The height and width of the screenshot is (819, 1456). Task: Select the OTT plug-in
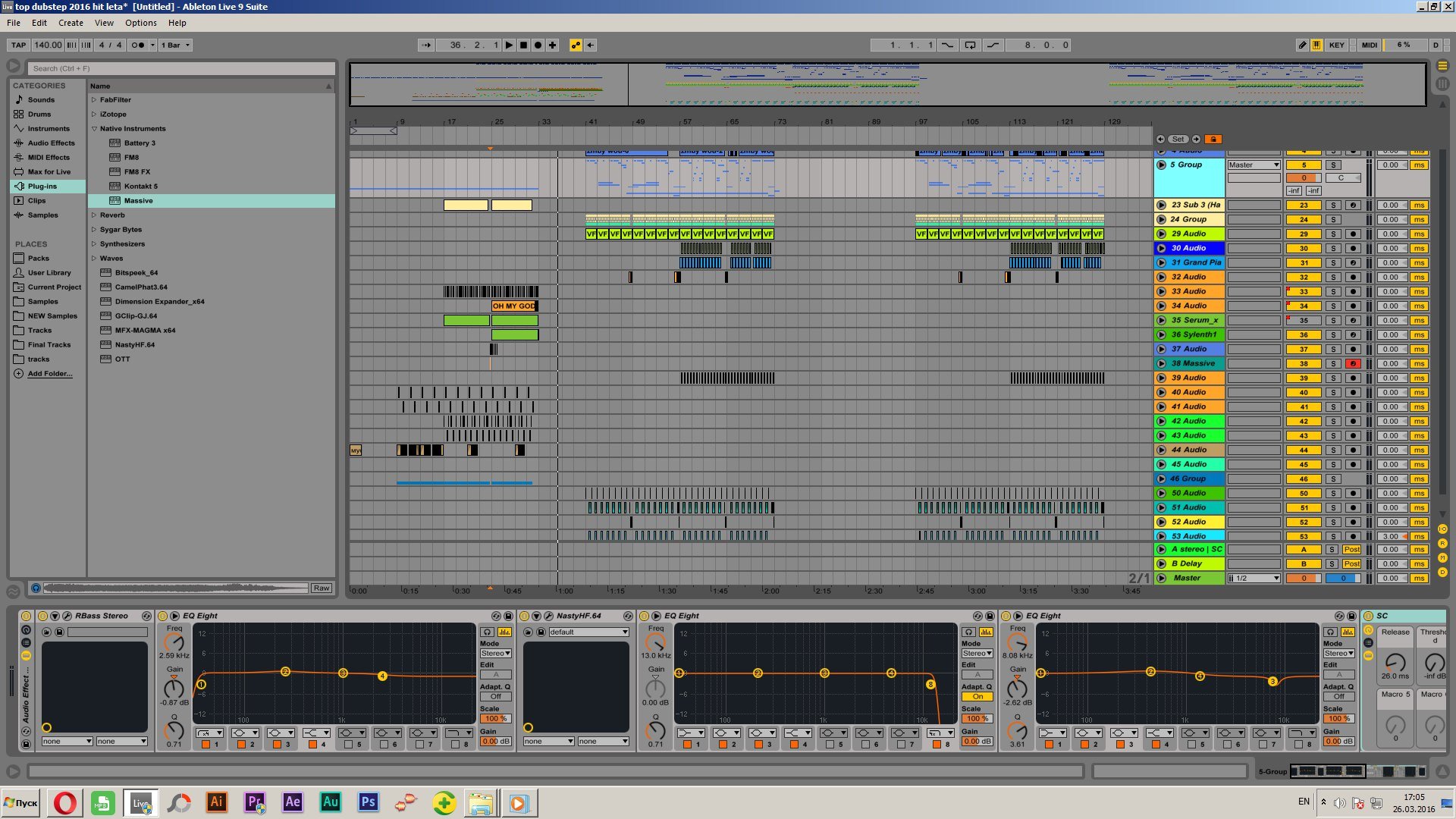coord(122,359)
